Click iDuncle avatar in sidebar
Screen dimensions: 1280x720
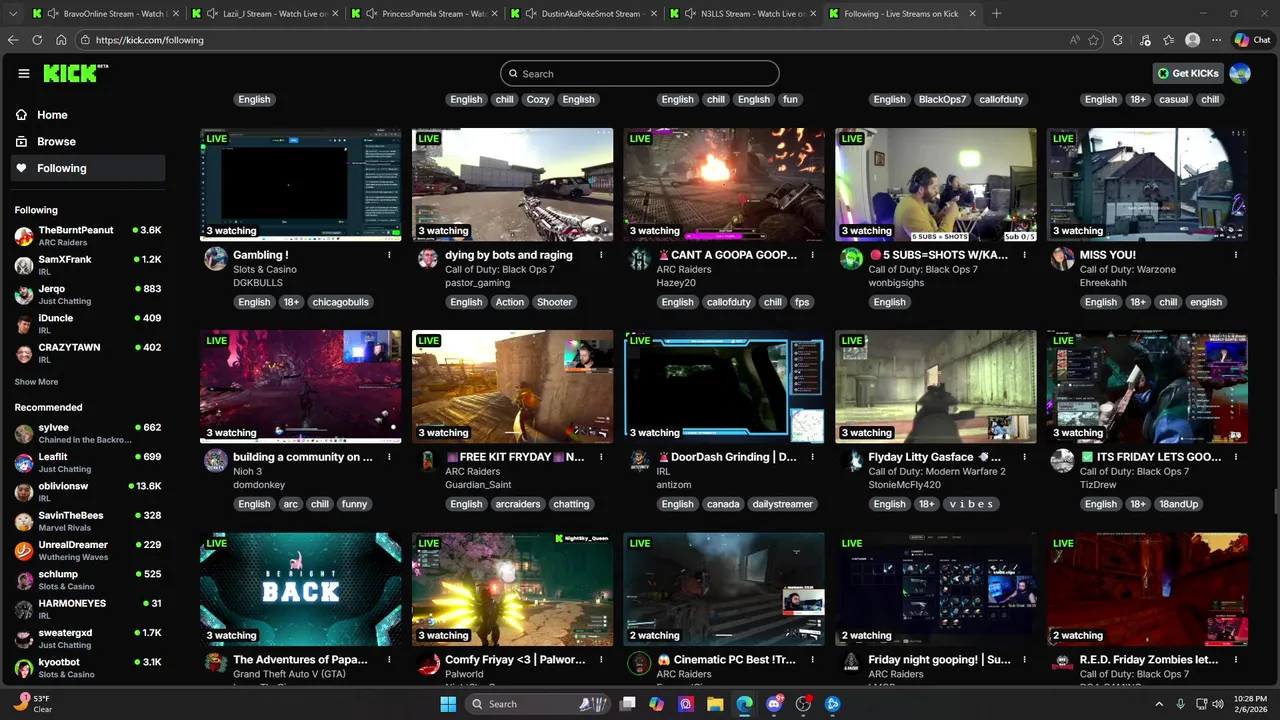(24, 324)
